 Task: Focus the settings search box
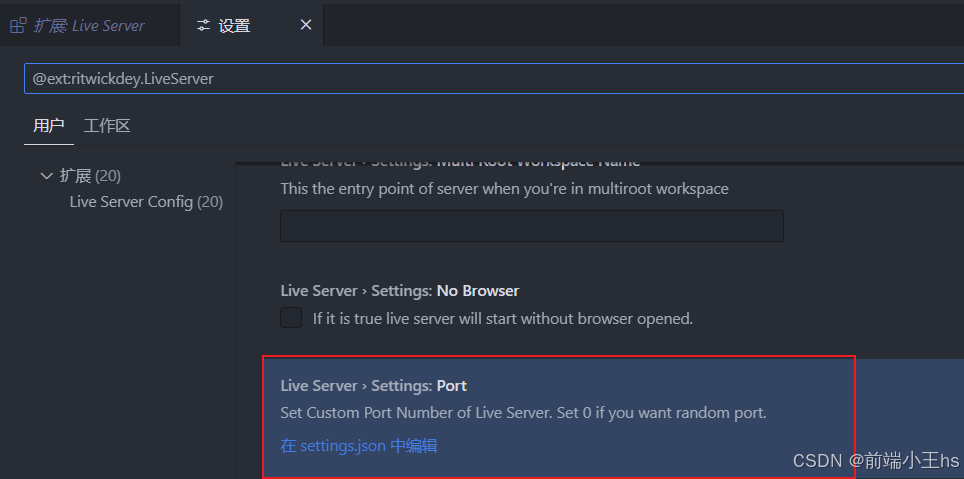point(494,79)
